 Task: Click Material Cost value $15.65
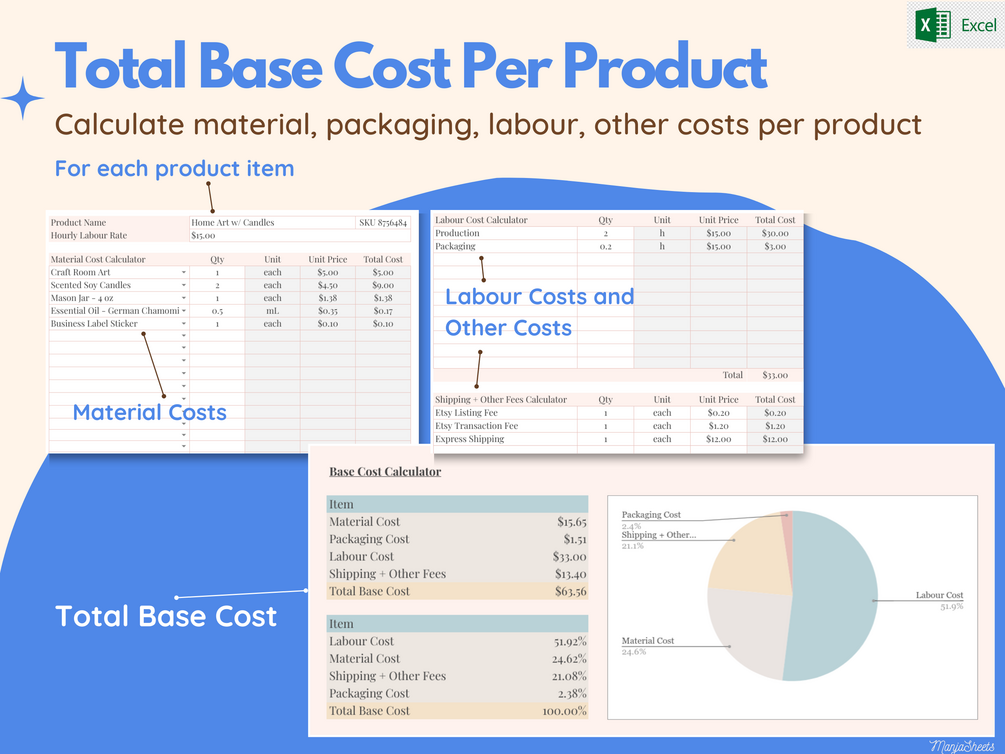(572, 522)
